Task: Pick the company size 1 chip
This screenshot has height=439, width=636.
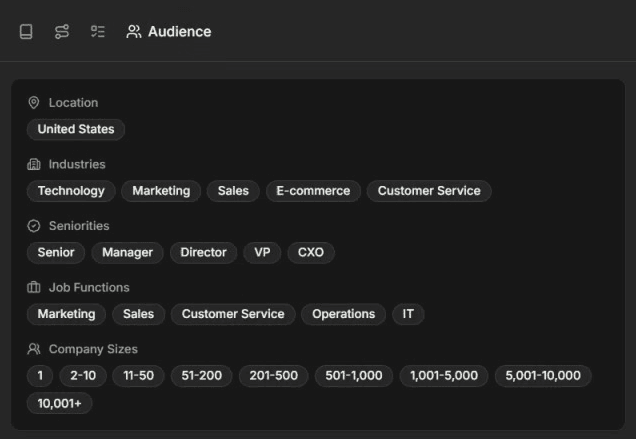Action: [40, 376]
